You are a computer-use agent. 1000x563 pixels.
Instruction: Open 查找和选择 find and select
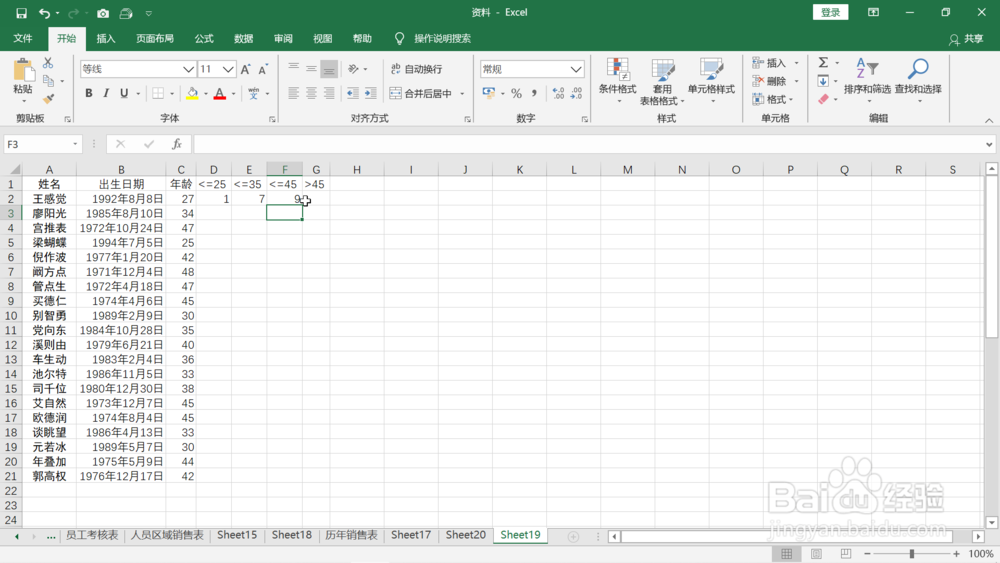point(918,82)
